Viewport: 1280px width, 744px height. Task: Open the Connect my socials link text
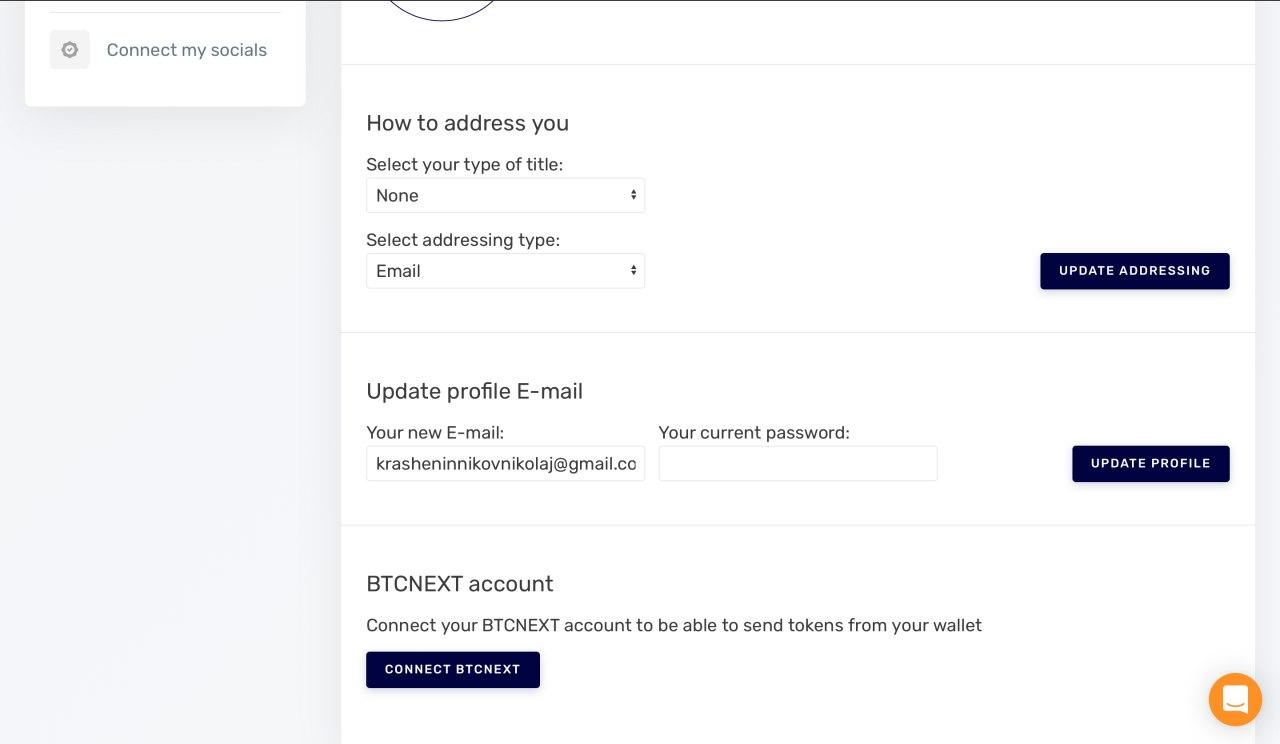(186, 50)
